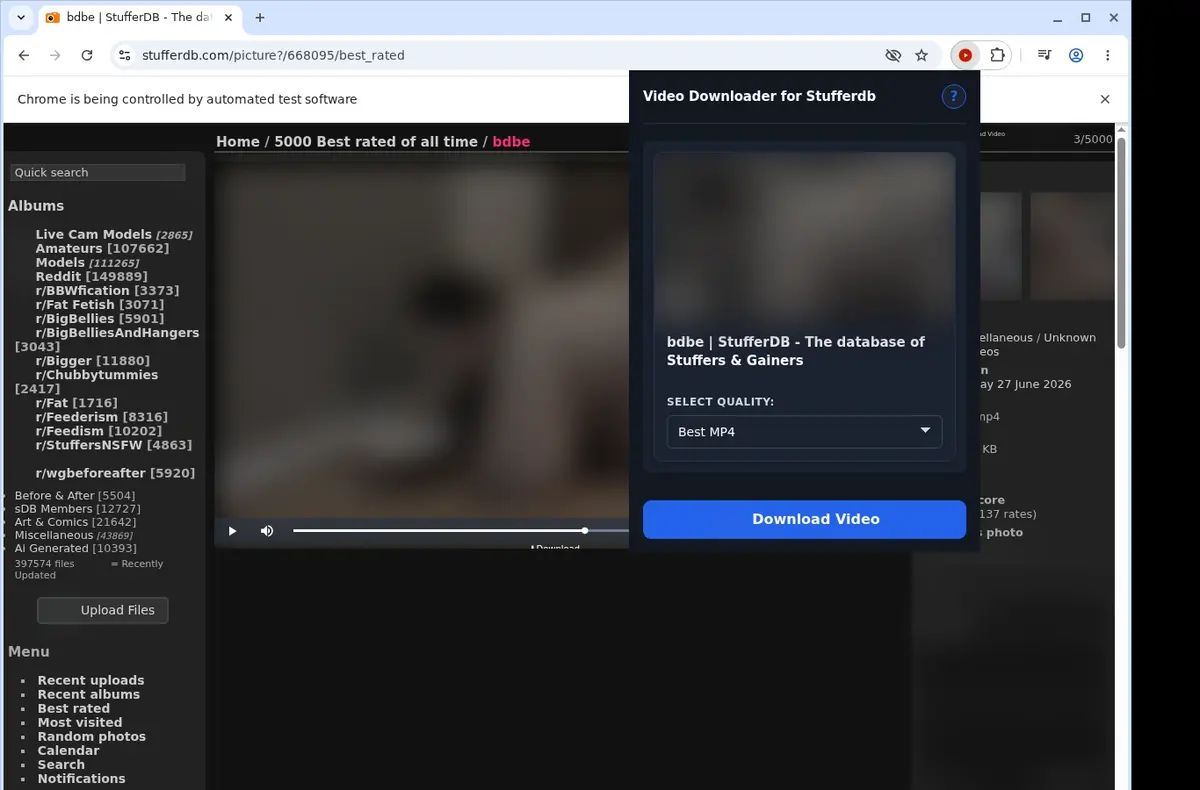
Task: Select Search menu item
Action: pyautogui.click(x=61, y=764)
